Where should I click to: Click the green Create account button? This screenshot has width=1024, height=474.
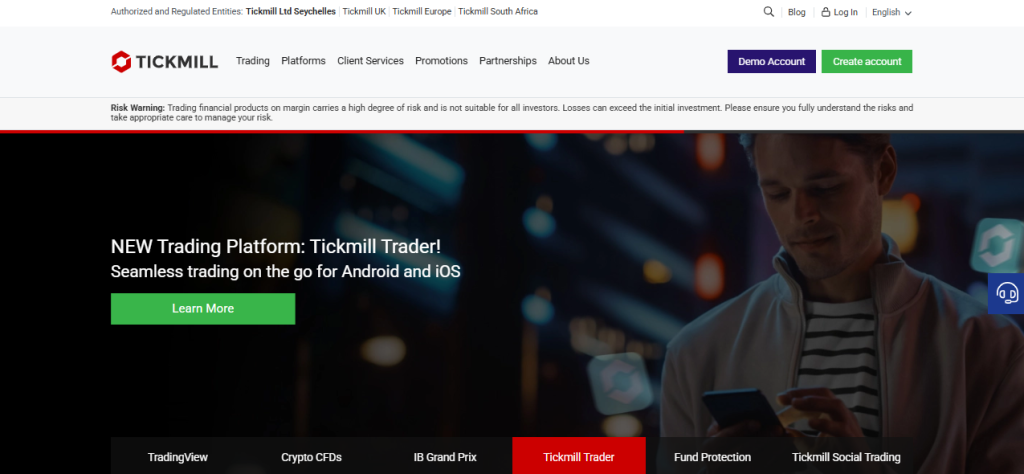867,61
